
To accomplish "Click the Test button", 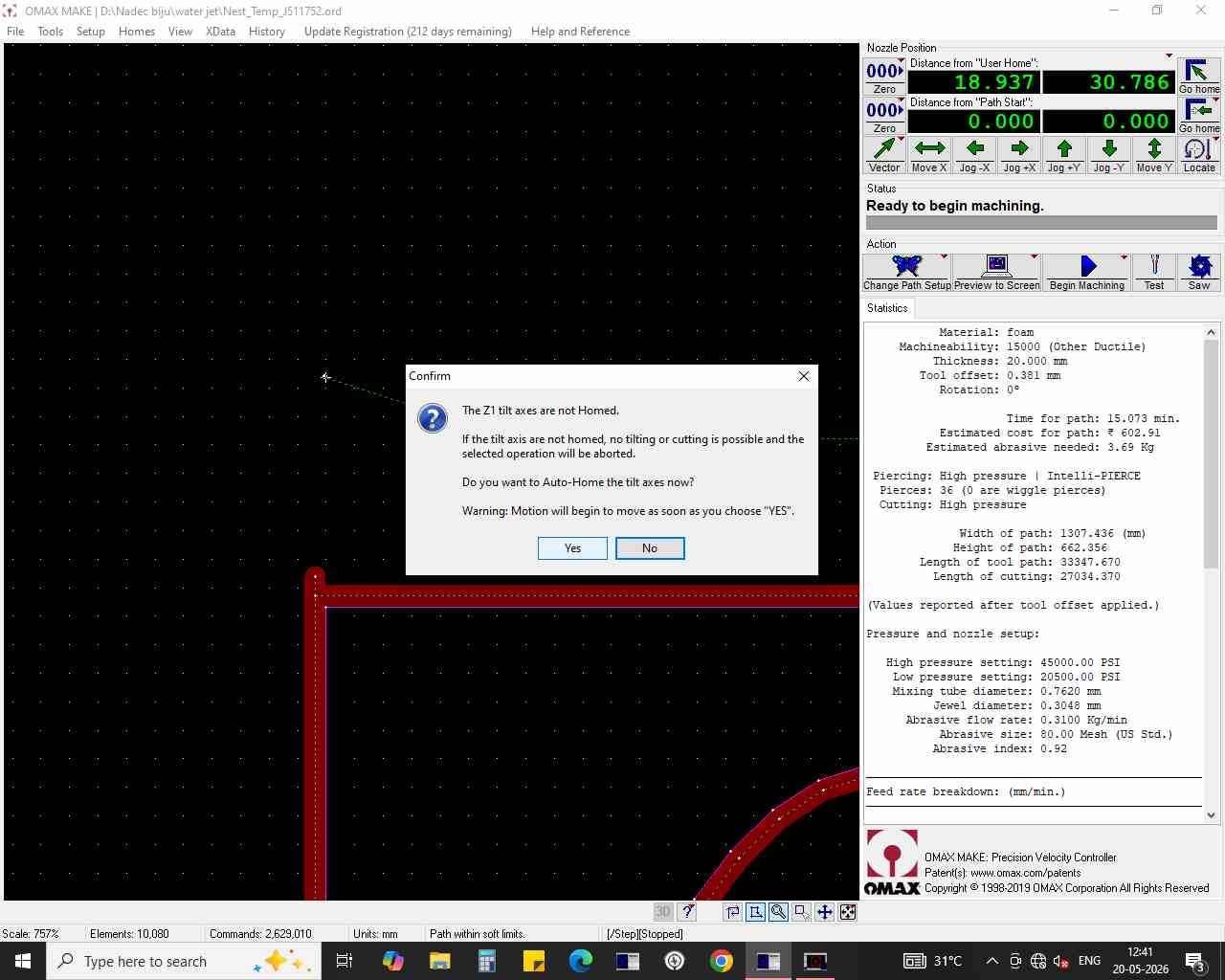I will tap(1154, 273).
